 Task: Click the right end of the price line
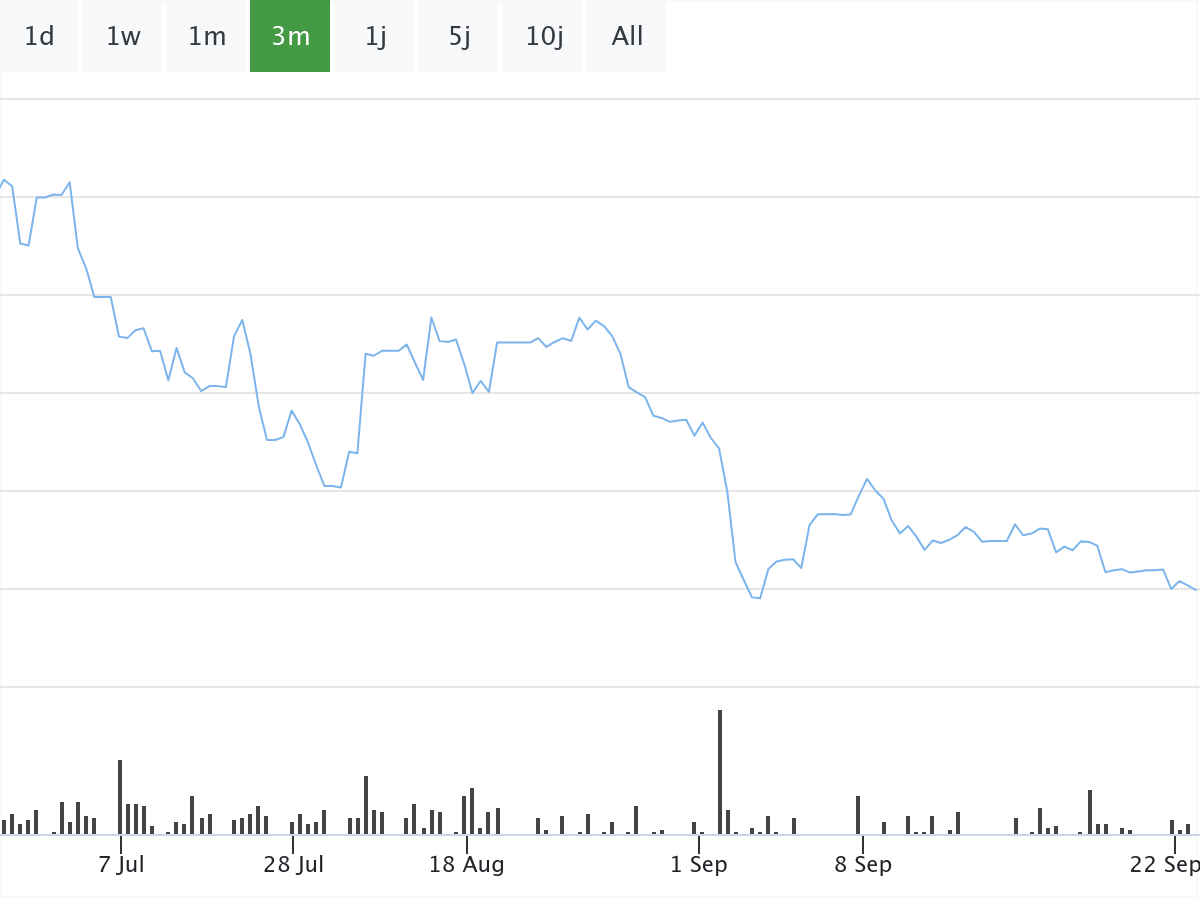tap(1196, 589)
